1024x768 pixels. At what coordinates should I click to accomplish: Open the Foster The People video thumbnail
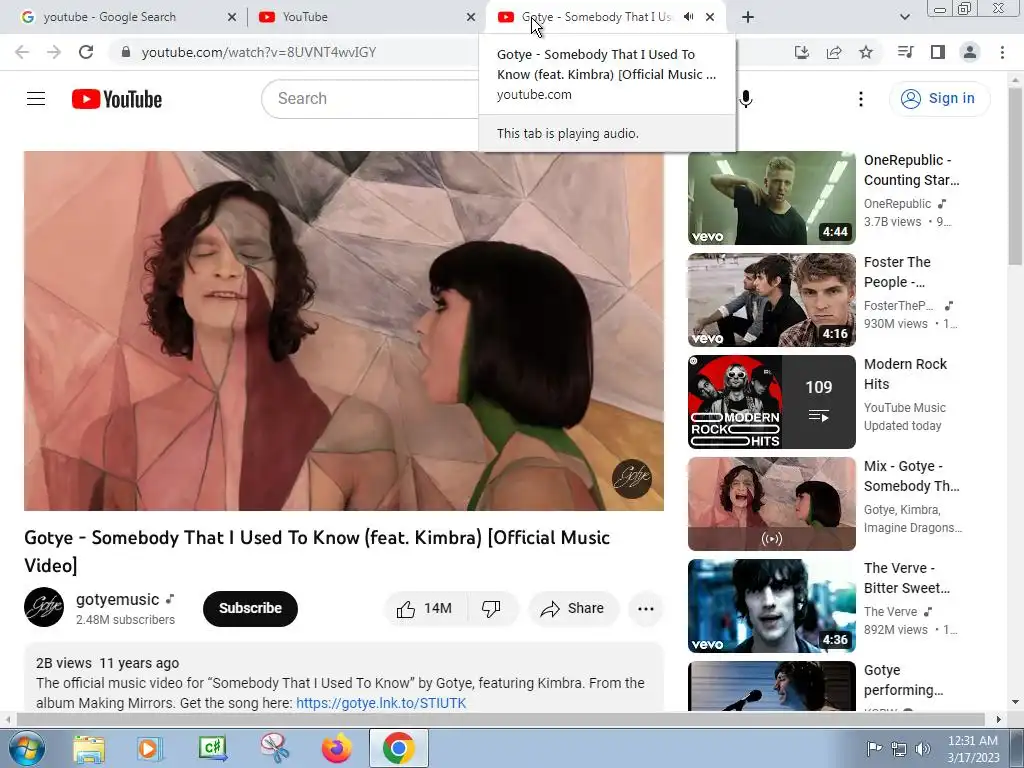[771, 300]
